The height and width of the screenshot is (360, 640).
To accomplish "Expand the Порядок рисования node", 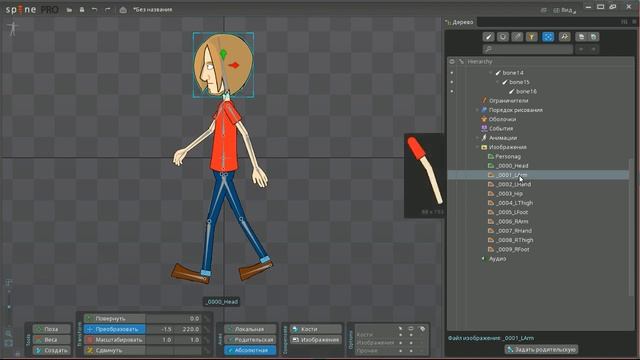I will click(x=477, y=110).
